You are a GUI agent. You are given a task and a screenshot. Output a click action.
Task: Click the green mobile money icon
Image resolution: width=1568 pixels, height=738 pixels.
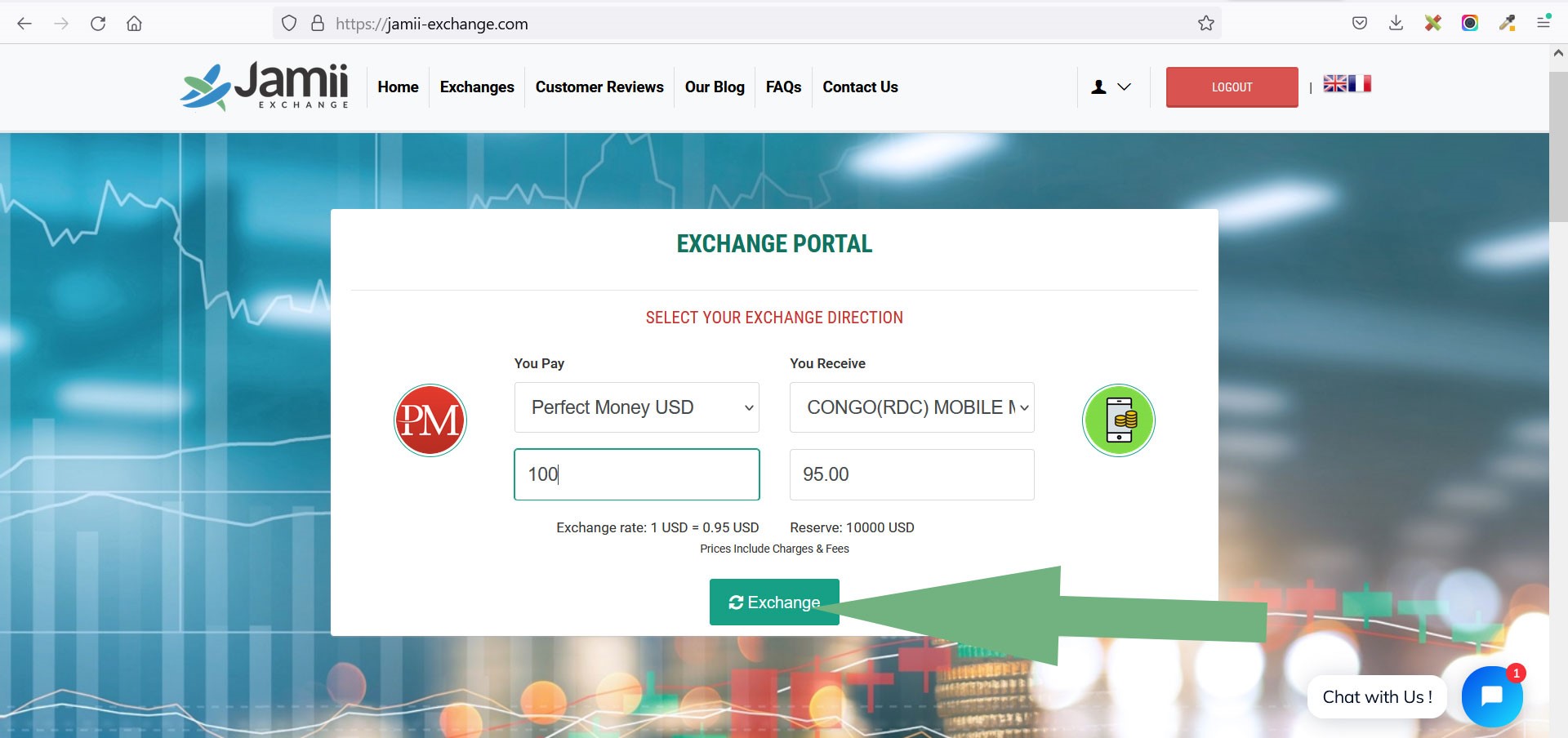point(1119,420)
